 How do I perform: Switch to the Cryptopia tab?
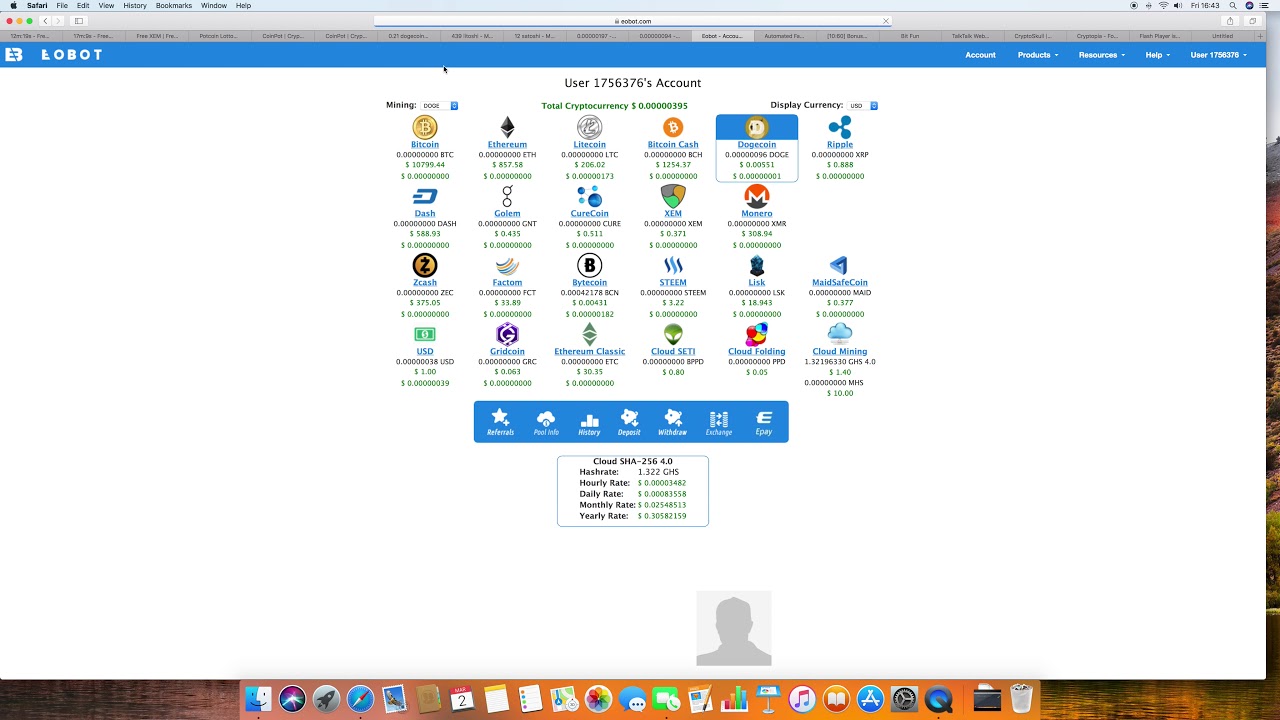point(1097,36)
